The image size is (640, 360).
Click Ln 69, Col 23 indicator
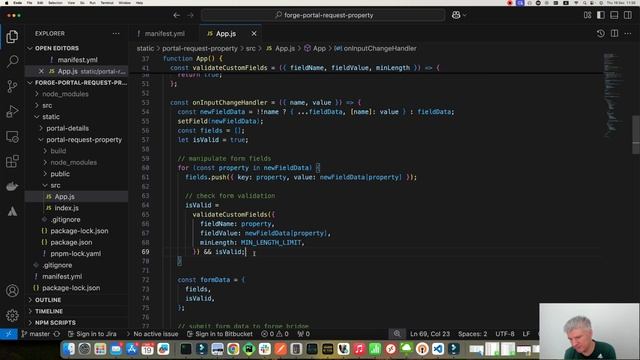tap(430, 334)
